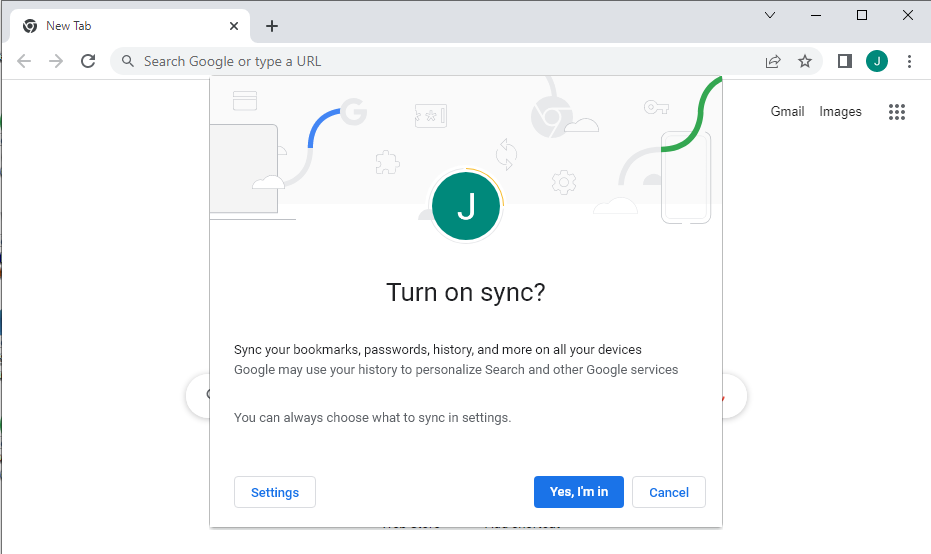Screen dimensions: 931x554
Task: Expand the tab search chevron
Action: [770, 15]
